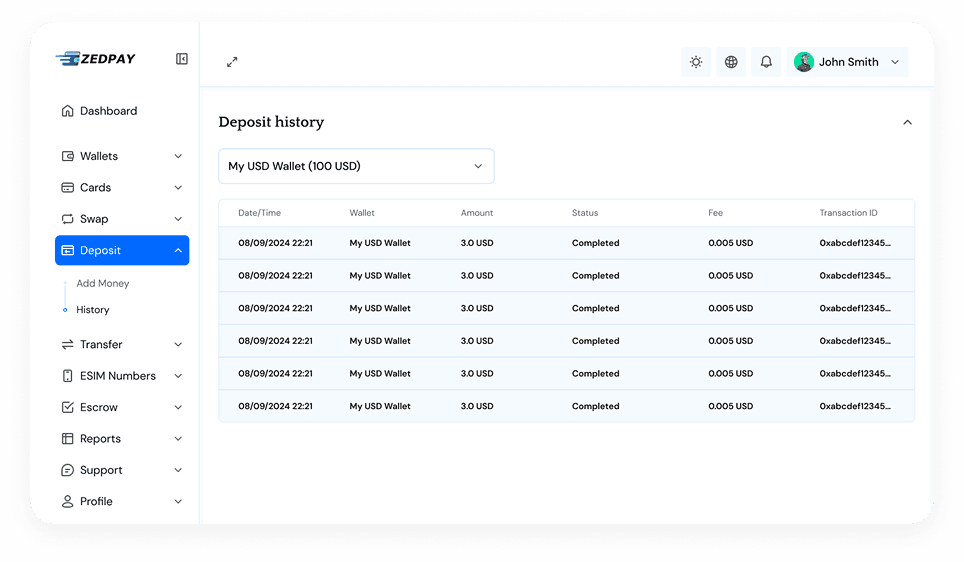This screenshot has width=964, height=562.
Task: Open the John Smith account dropdown arrow
Action: click(895, 62)
